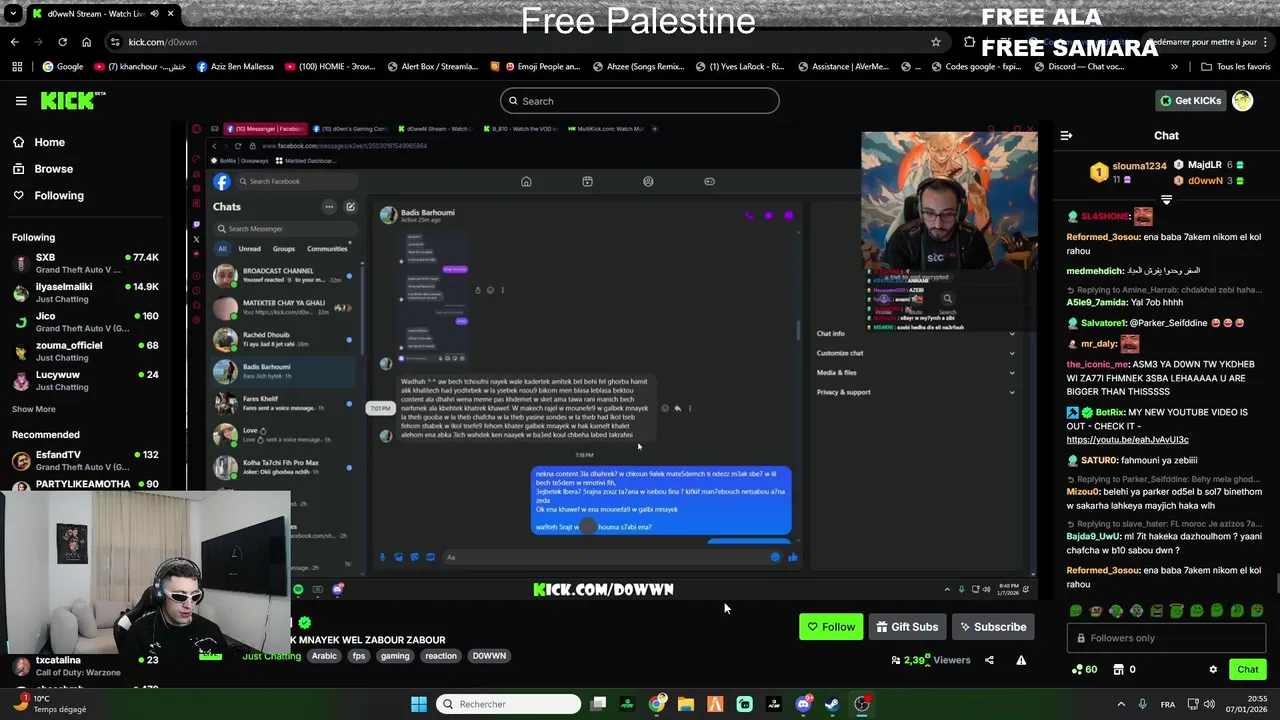The image size is (1280, 720).
Task: Click the Gift Subs button
Action: [907, 627]
